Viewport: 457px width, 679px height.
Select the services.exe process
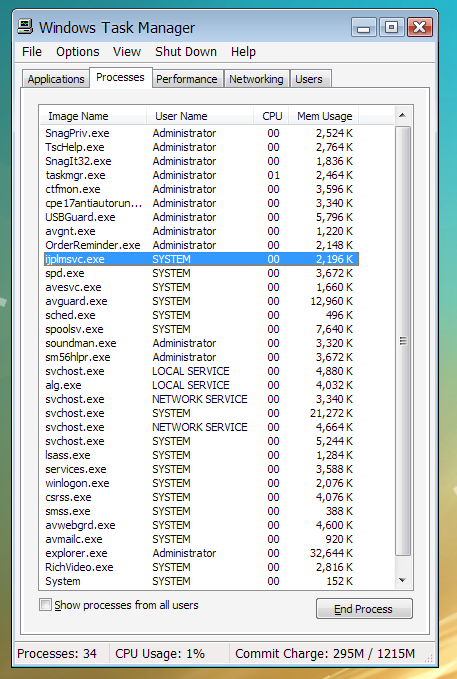coord(201,469)
